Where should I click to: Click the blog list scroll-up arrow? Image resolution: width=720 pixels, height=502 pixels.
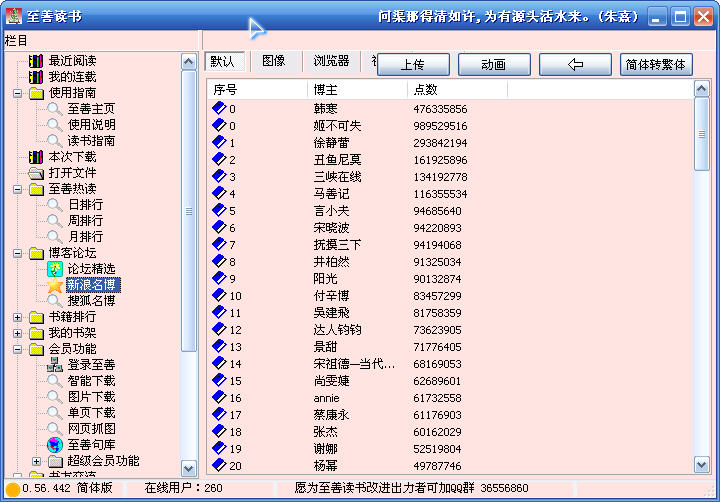pos(701,88)
